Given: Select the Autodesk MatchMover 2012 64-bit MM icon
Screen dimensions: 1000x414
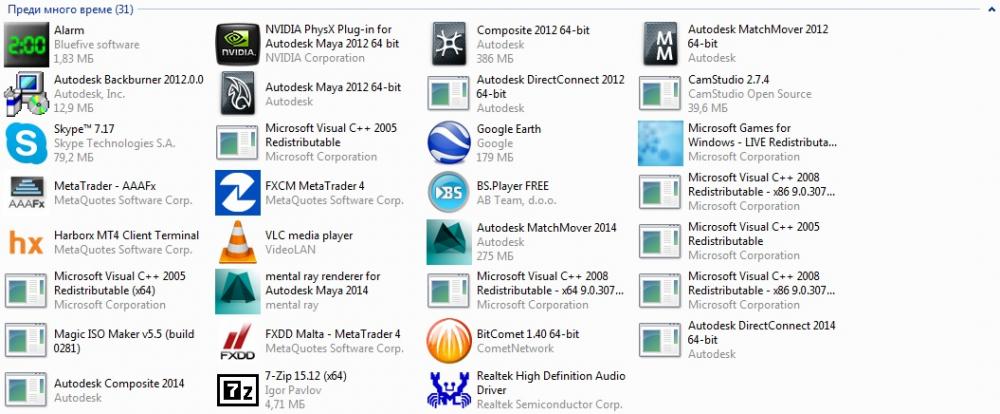Looking at the screenshot, I should [x=661, y=44].
